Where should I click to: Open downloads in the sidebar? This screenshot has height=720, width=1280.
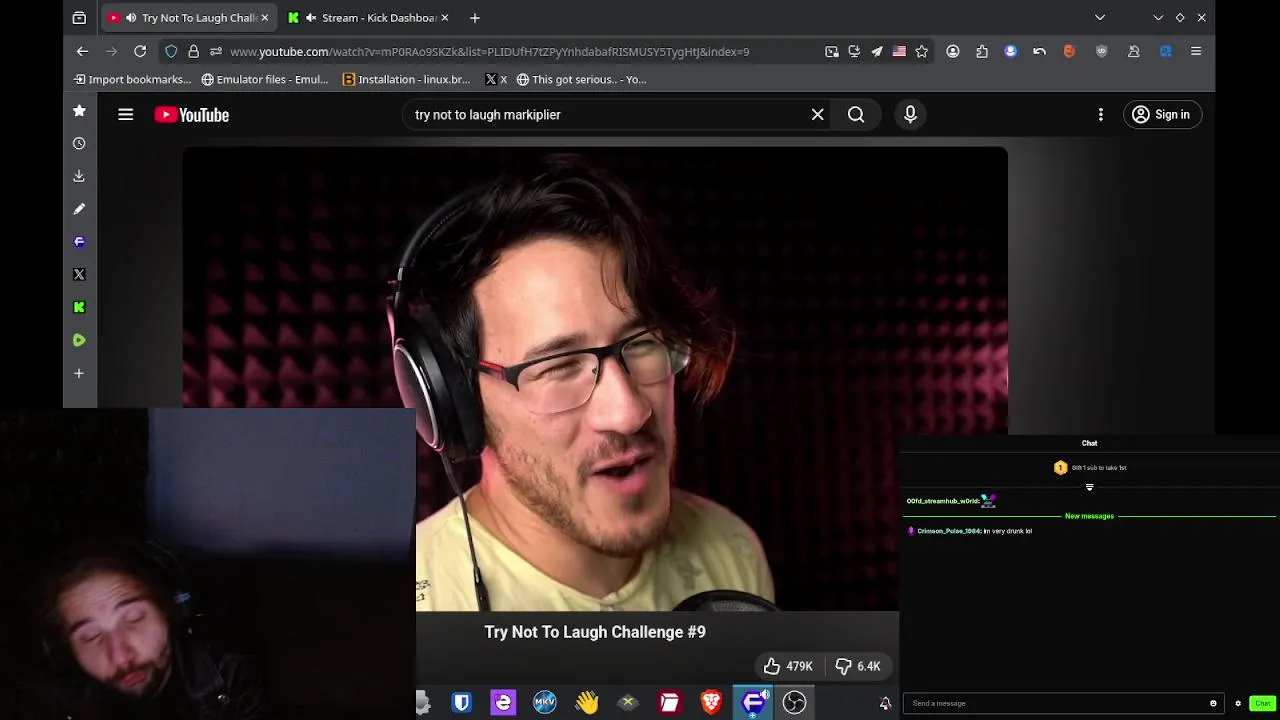point(79,176)
